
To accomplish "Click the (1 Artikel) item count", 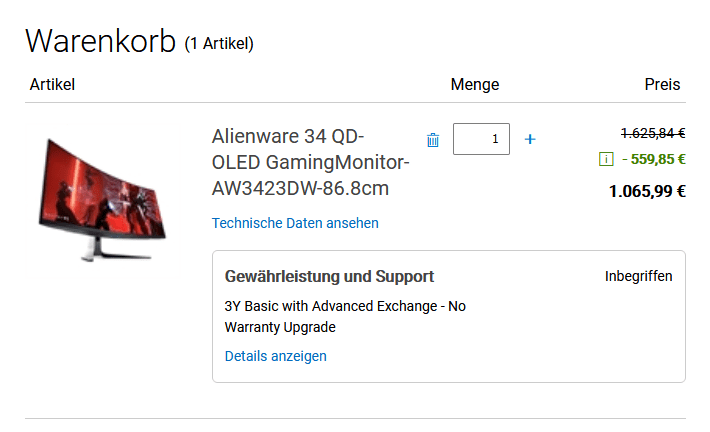I will [219, 44].
